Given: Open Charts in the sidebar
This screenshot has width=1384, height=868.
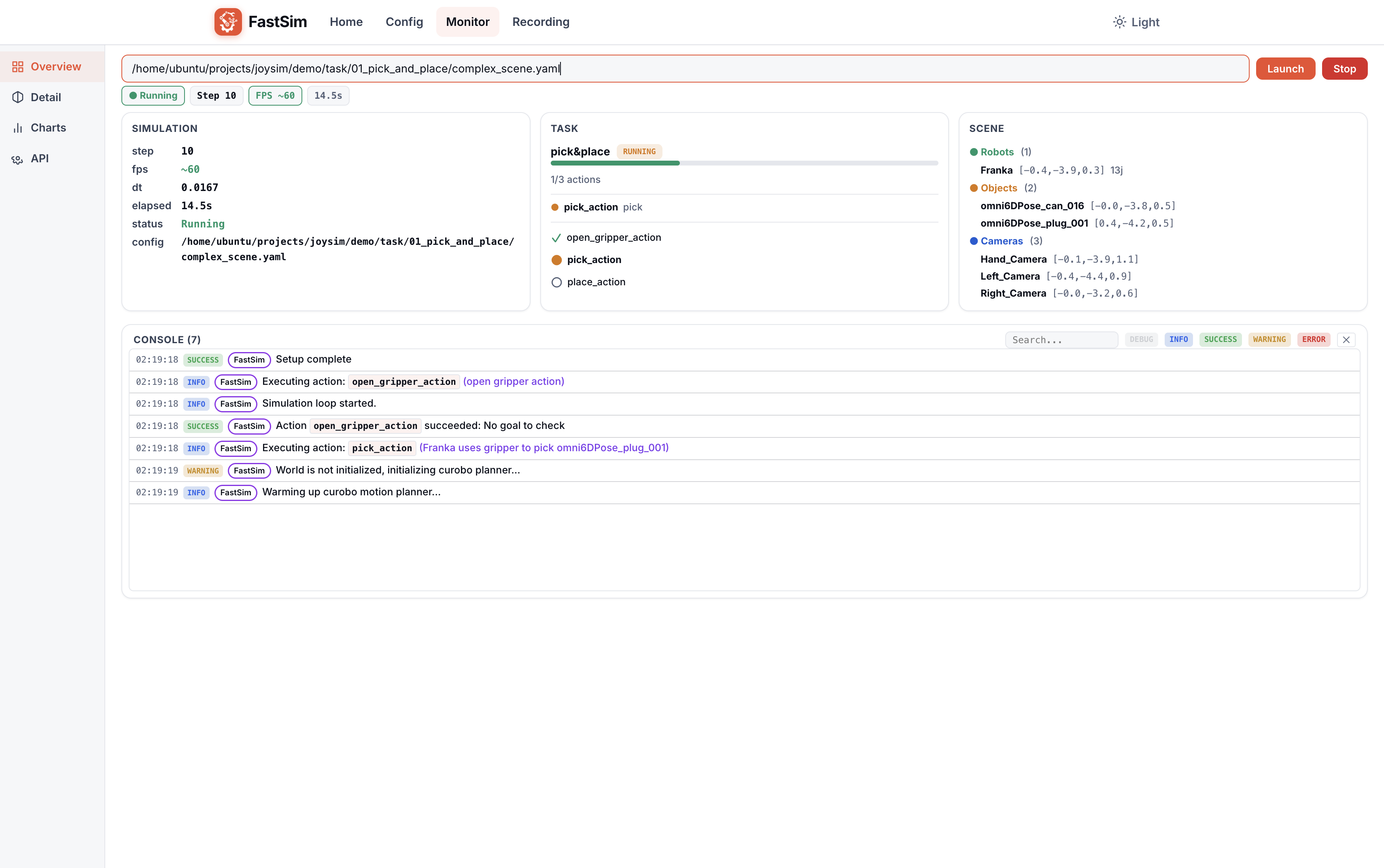Looking at the screenshot, I should tap(52, 127).
